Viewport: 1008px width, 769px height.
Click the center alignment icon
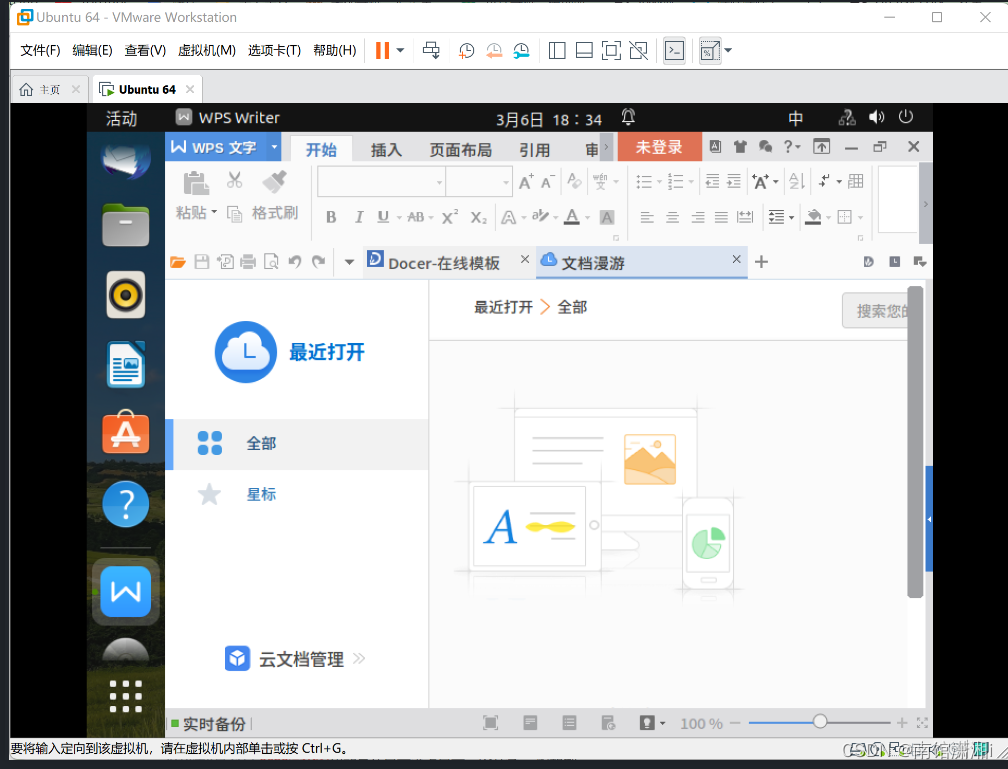[x=671, y=217]
